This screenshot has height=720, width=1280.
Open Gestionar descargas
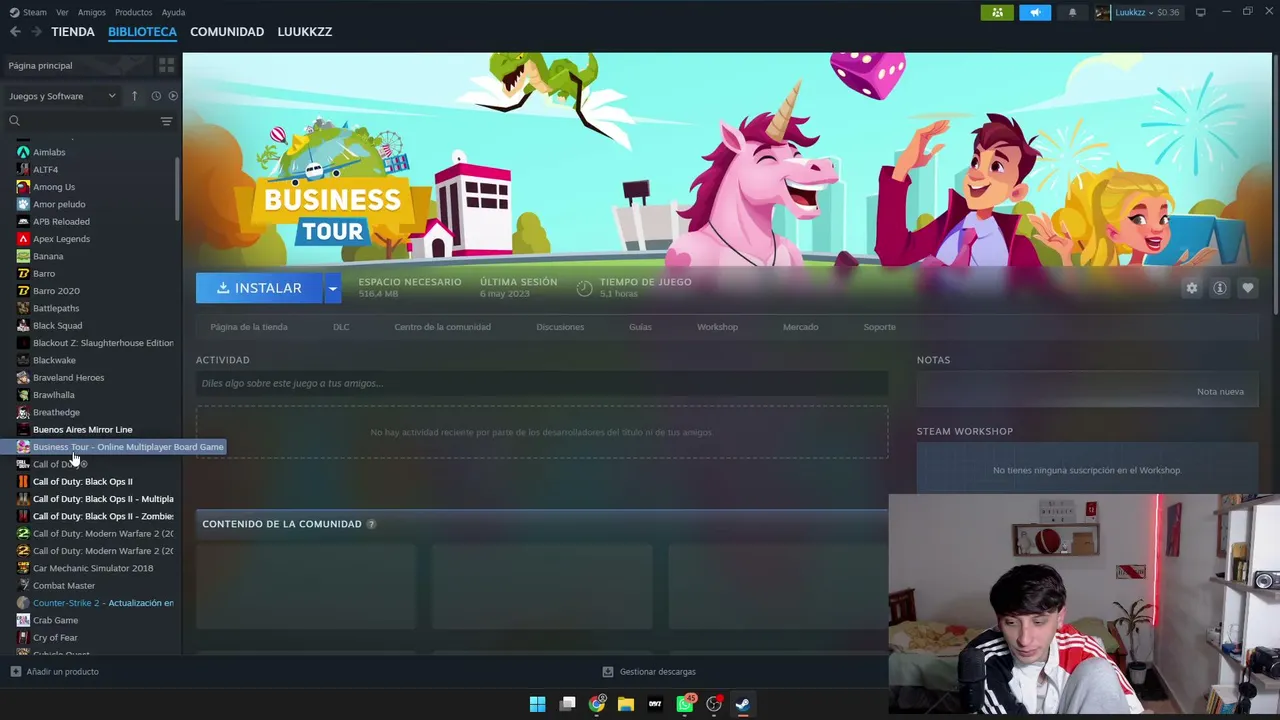coord(649,672)
